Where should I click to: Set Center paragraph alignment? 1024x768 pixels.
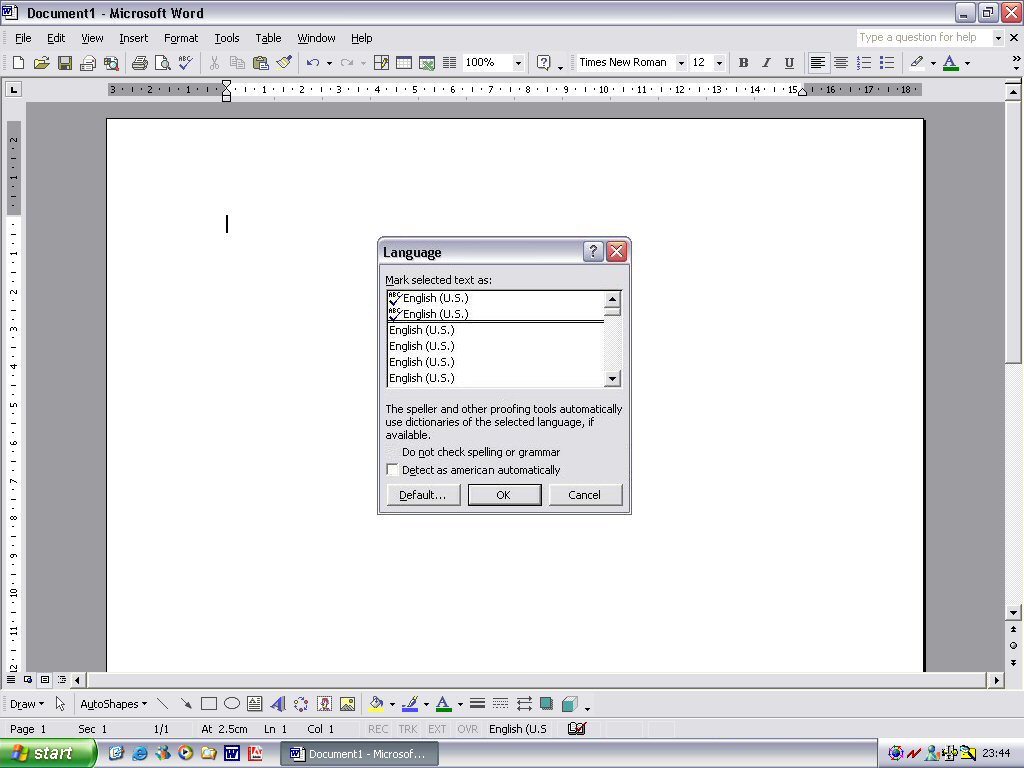click(840, 63)
